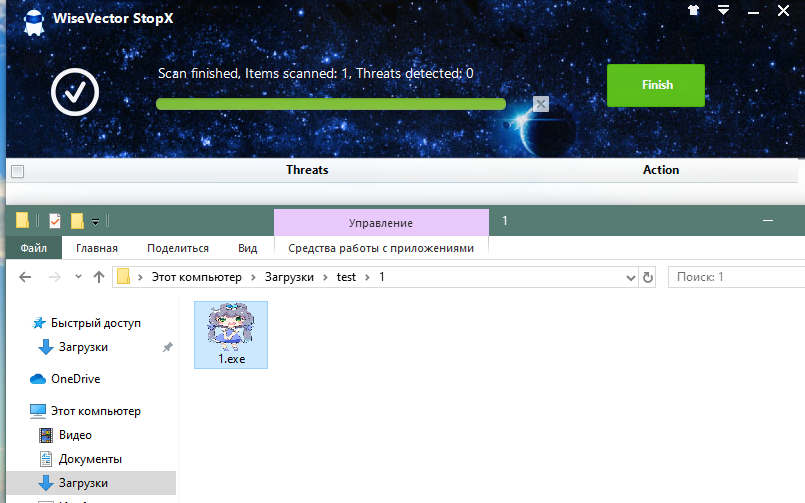
Task: Click the green Finish button
Action: click(656, 85)
